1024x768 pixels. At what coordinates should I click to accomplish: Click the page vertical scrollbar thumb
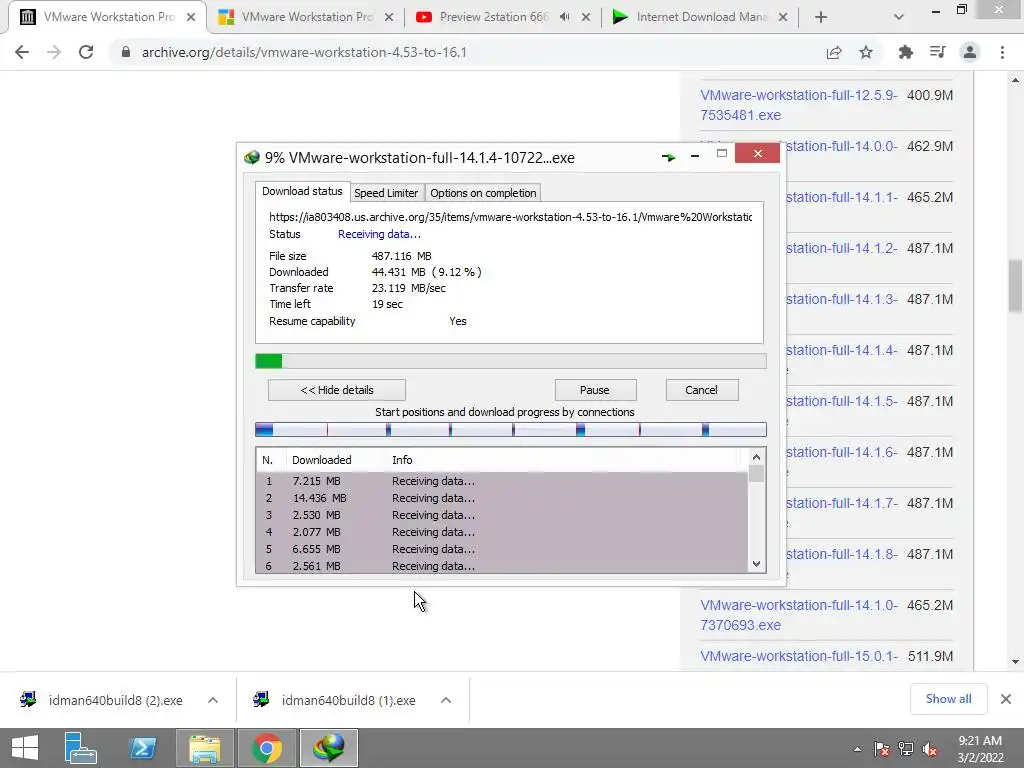click(1015, 286)
